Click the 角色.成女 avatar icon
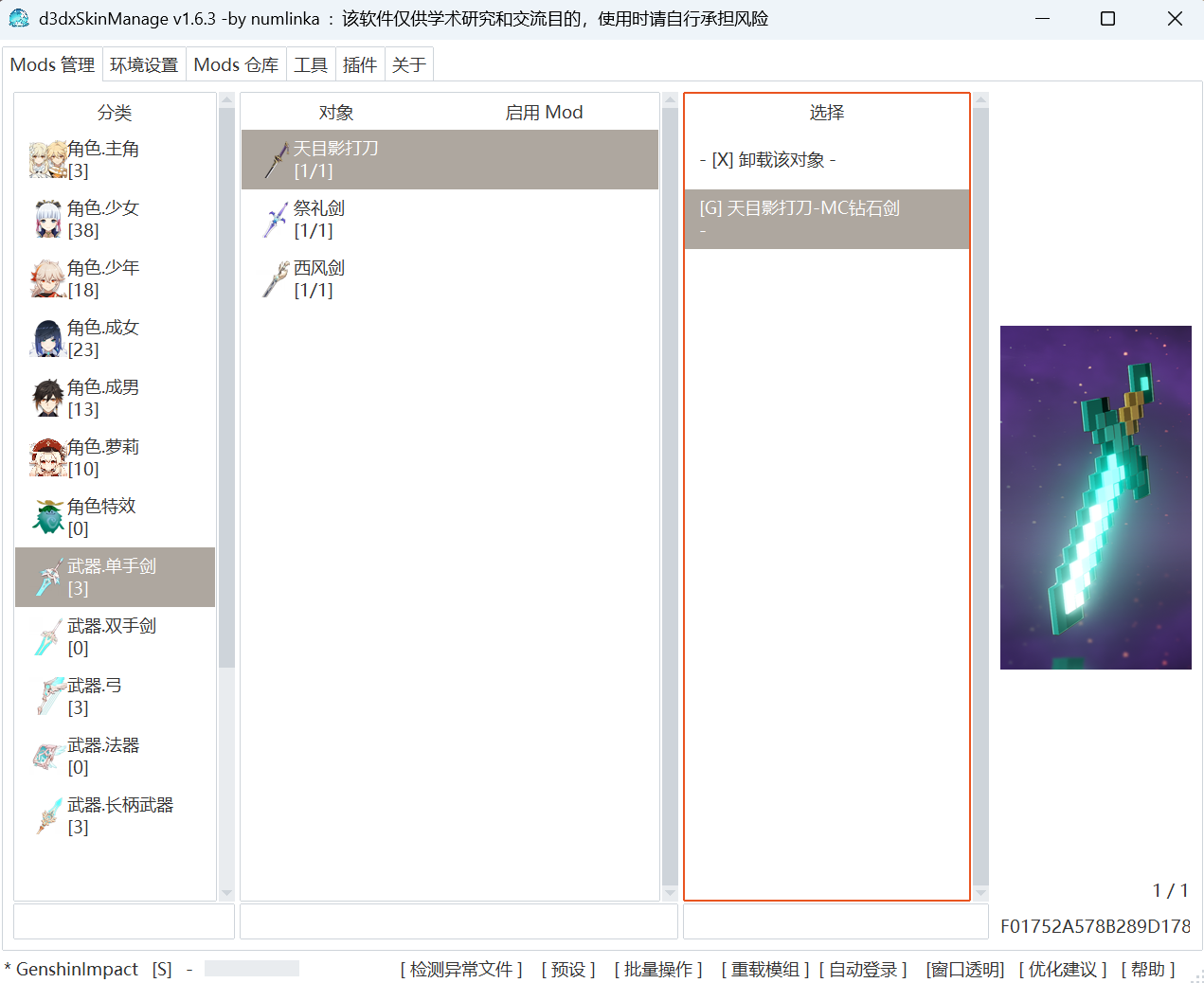 47,339
